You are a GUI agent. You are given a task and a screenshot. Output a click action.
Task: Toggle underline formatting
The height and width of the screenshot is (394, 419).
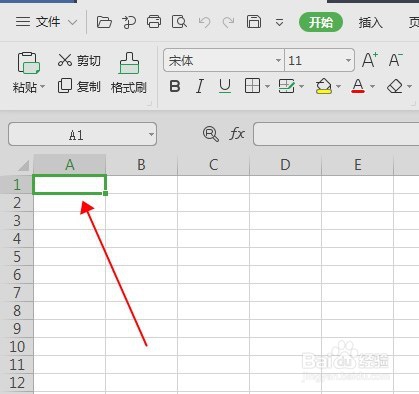click(225, 86)
